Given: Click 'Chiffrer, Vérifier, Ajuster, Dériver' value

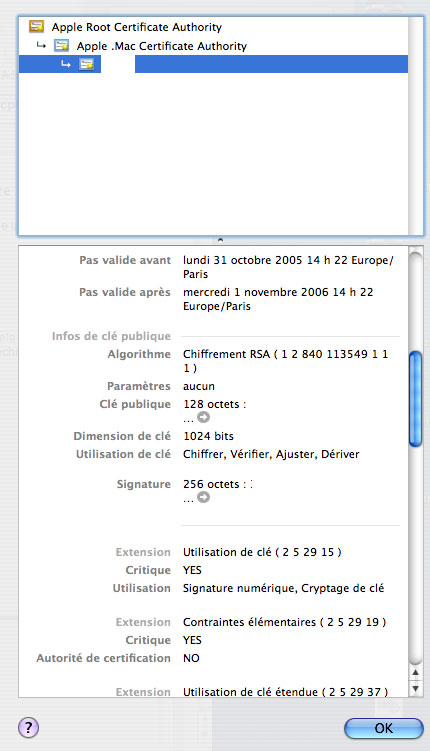Looking at the screenshot, I should 271,454.
